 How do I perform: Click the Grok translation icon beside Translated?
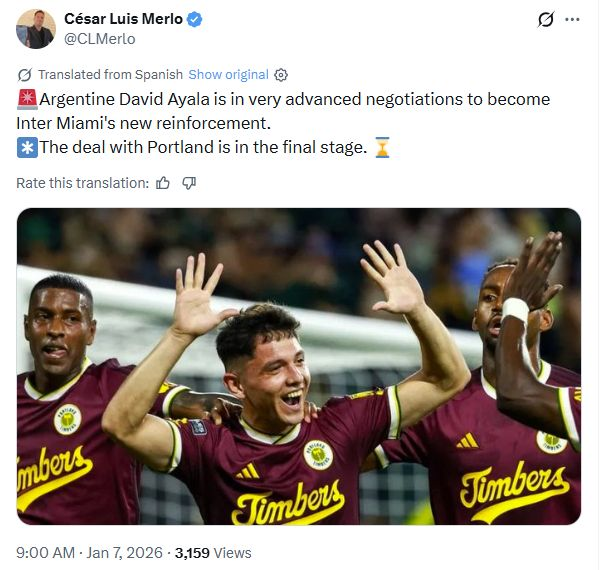point(25,75)
